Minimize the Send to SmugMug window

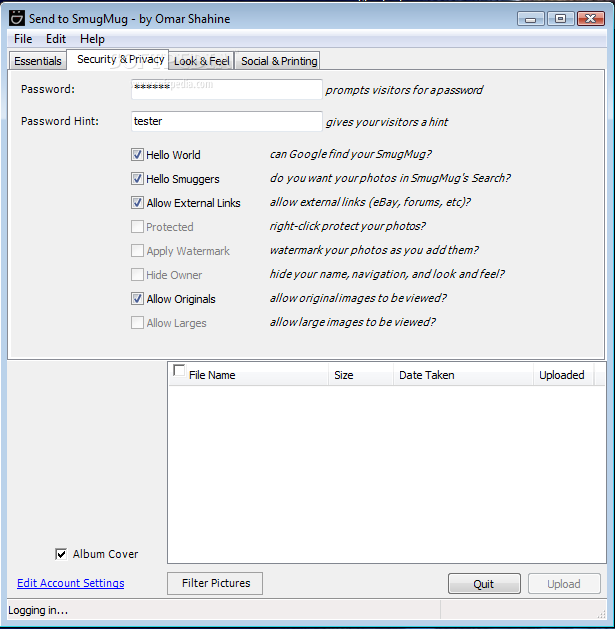pos(530,19)
